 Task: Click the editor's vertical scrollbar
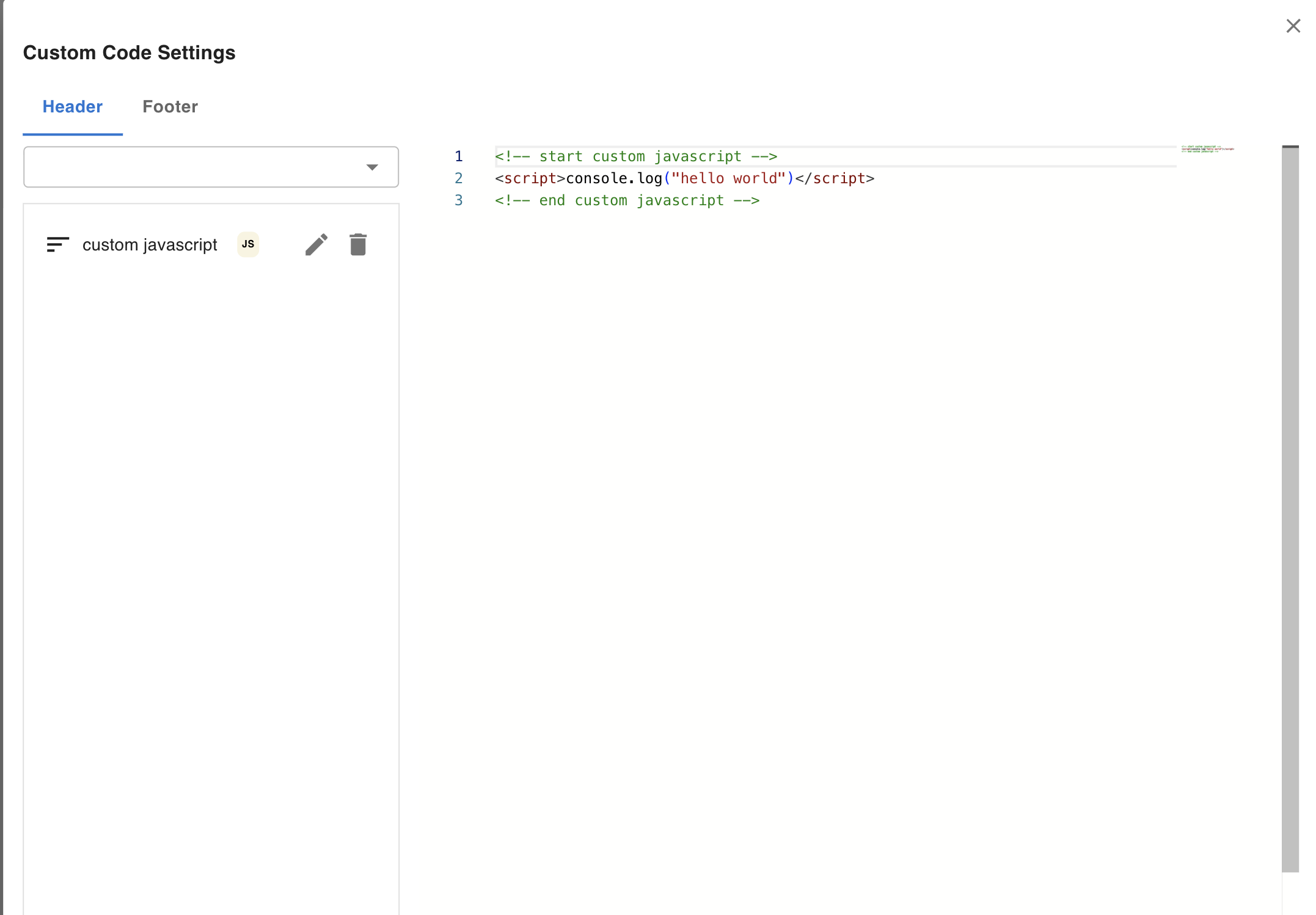1290,507
